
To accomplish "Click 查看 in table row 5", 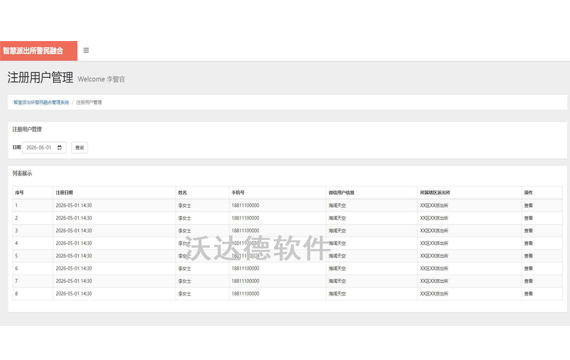I will pos(528,256).
